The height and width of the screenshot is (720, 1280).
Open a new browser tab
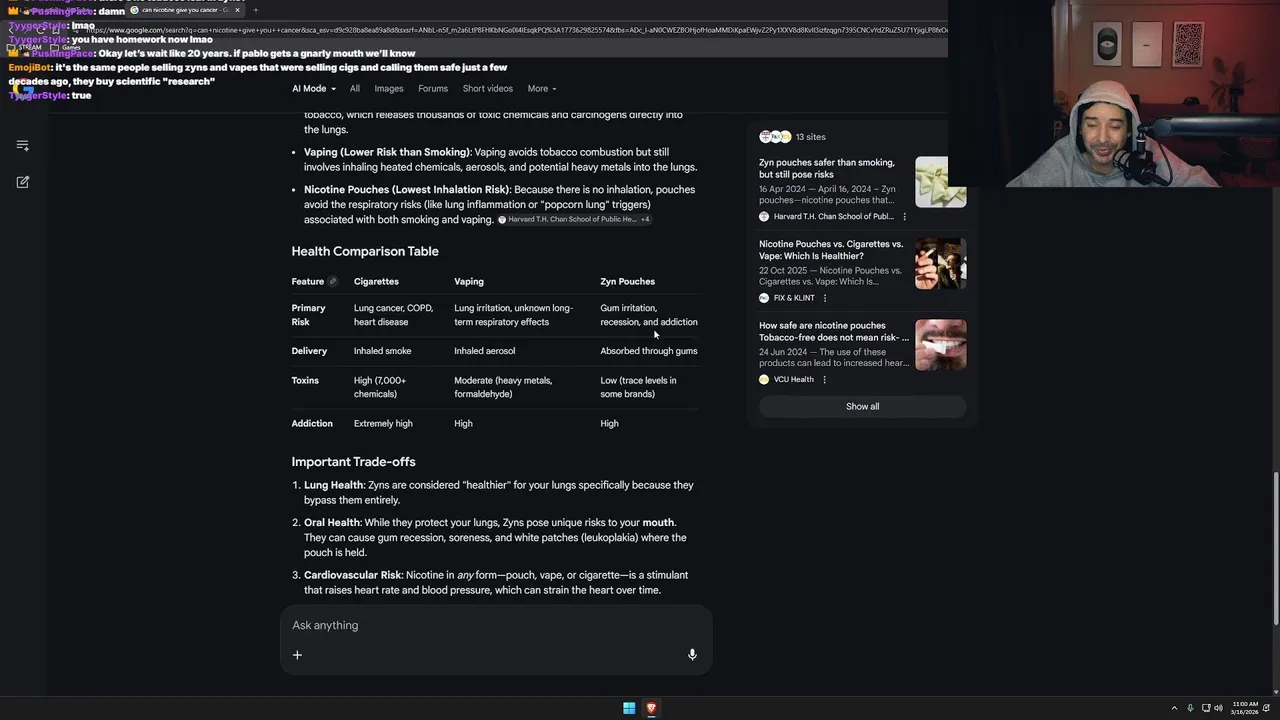pos(255,10)
